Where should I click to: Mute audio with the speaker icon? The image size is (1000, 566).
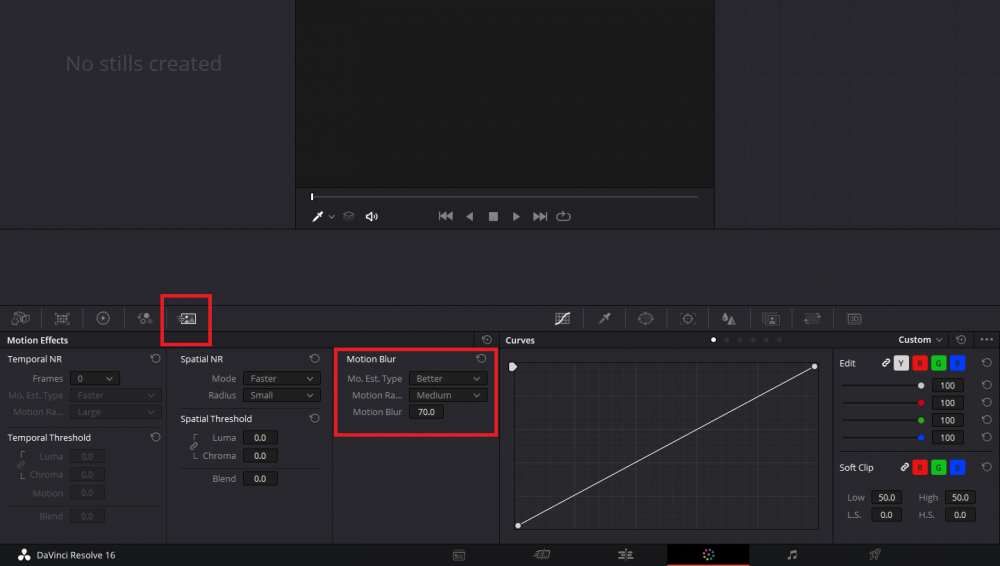pyautogui.click(x=372, y=216)
